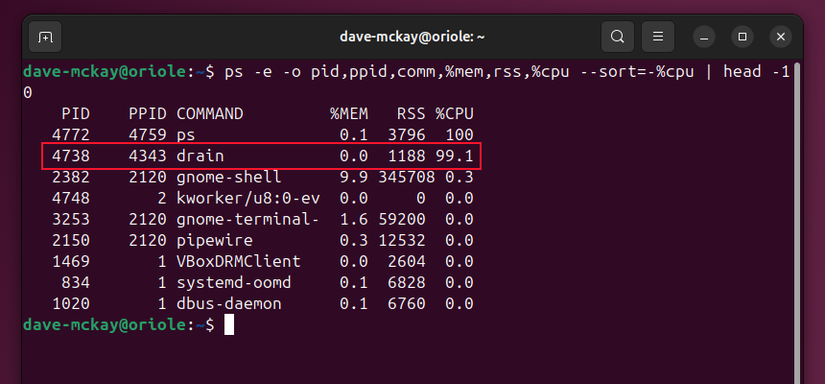Click the VBoxDRMClient command name
825x384 pixels.
point(238,261)
